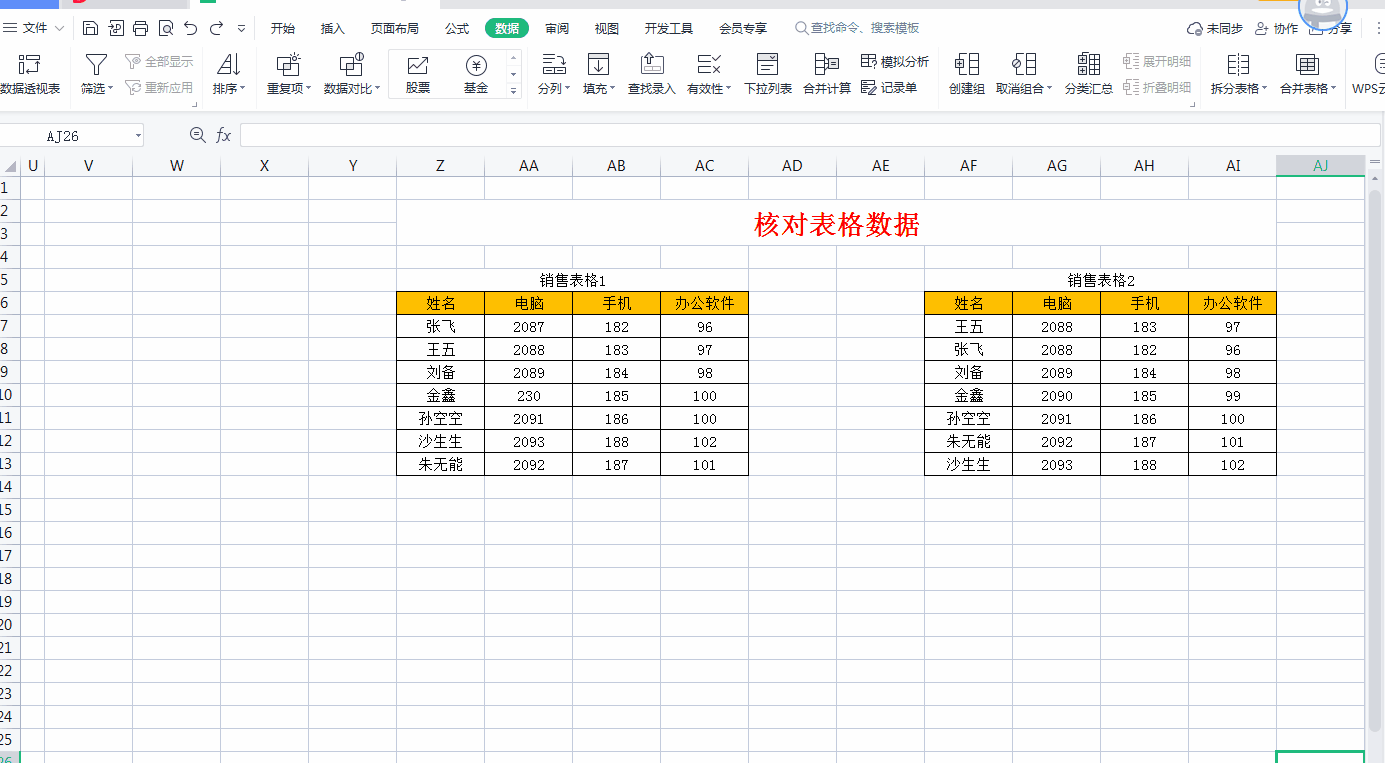Click the 创建组 (create group) icon
This screenshot has width=1385, height=763.
[966, 66]
